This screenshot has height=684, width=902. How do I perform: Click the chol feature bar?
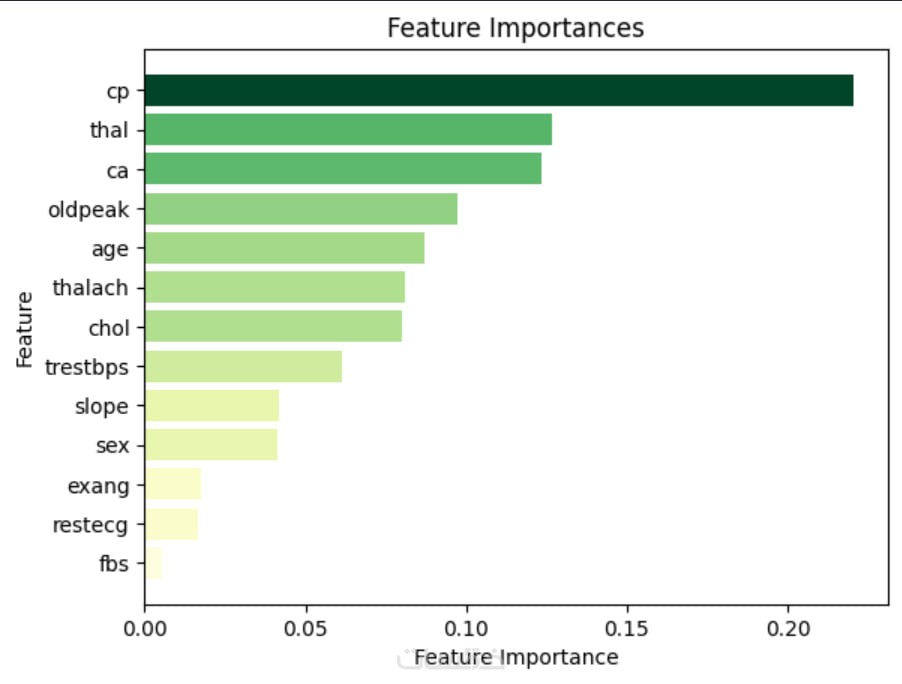[x=273, y=327]
